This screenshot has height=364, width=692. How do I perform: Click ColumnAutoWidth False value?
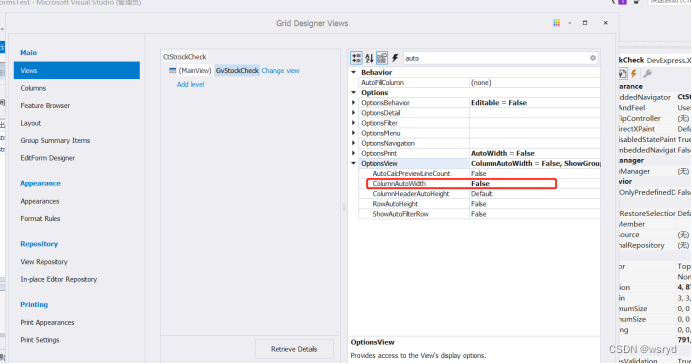tap(481, 184)
